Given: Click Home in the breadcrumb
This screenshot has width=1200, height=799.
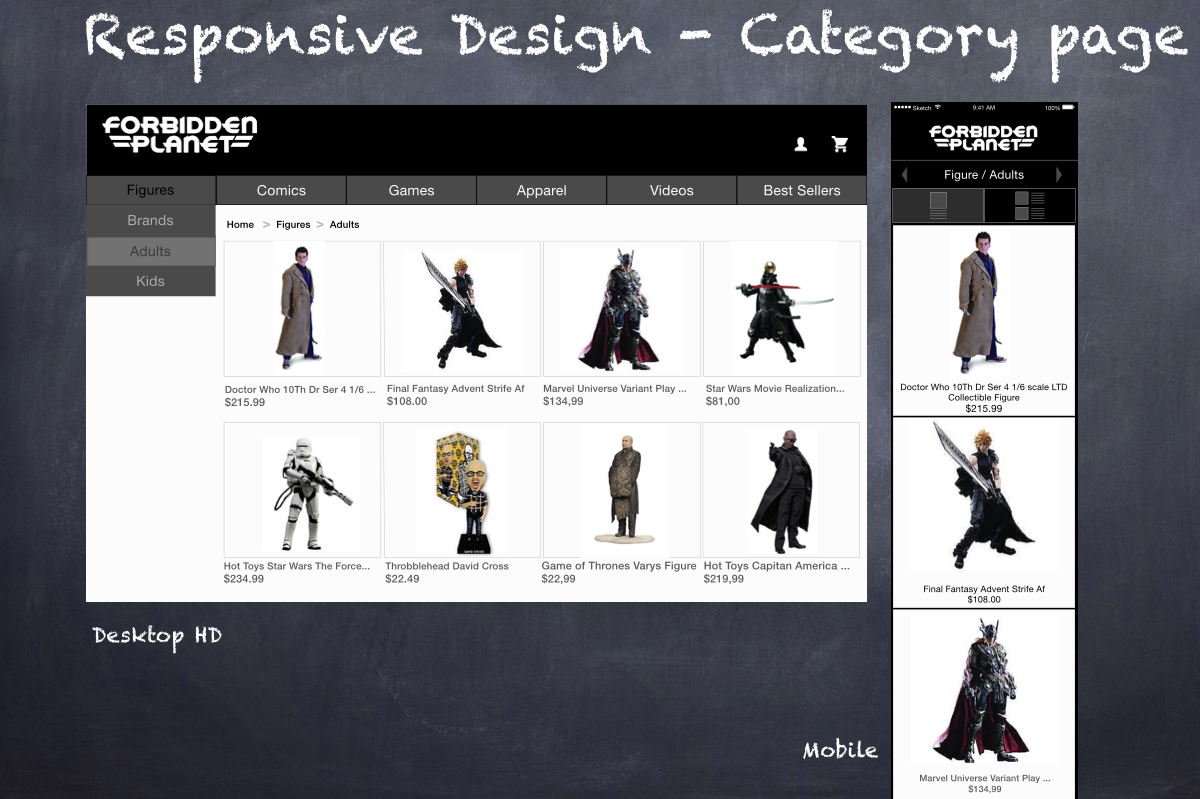Looking at the screenshot, I should pos(240,225).
